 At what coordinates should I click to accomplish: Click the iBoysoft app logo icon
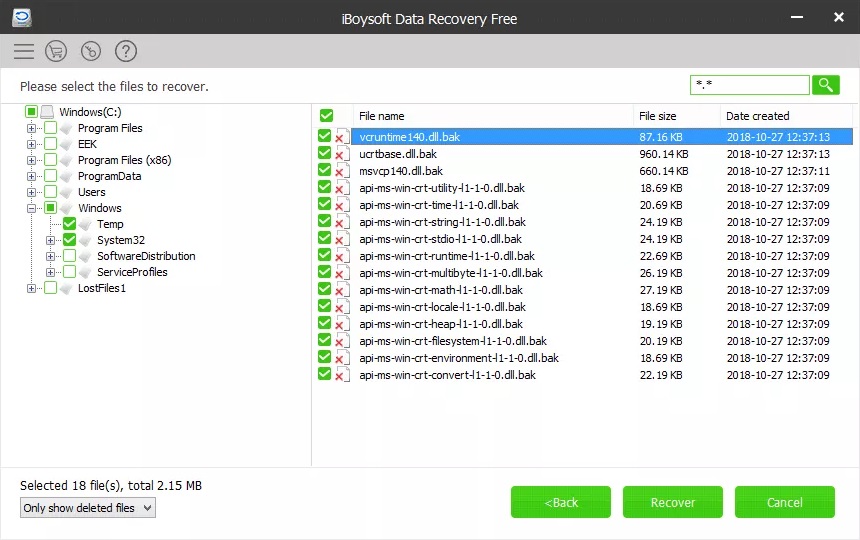click(22, 18)
